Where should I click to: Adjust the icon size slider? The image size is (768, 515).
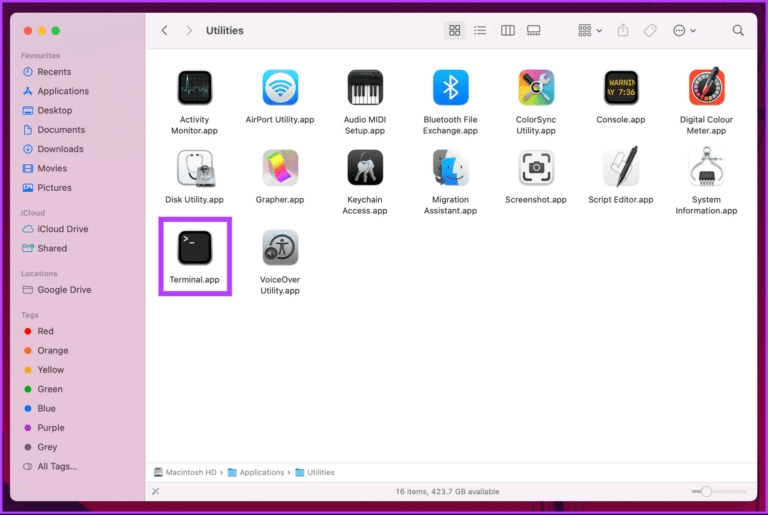[719, 491]
